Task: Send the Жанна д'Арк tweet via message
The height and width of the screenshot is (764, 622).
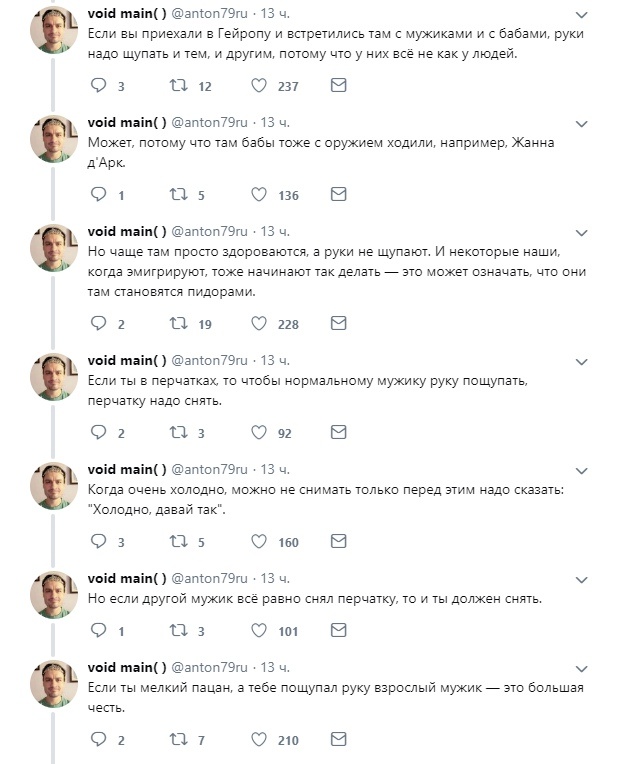Action: 339,194
